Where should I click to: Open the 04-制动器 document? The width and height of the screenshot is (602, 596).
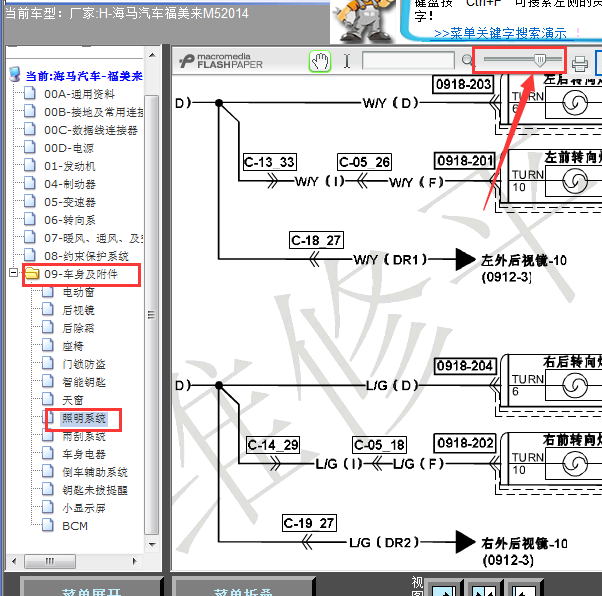(x=70, y=184)
